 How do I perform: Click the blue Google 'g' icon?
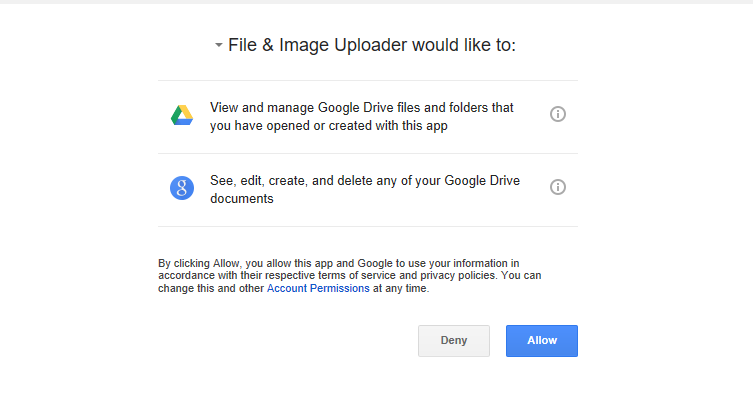point(182,188)
